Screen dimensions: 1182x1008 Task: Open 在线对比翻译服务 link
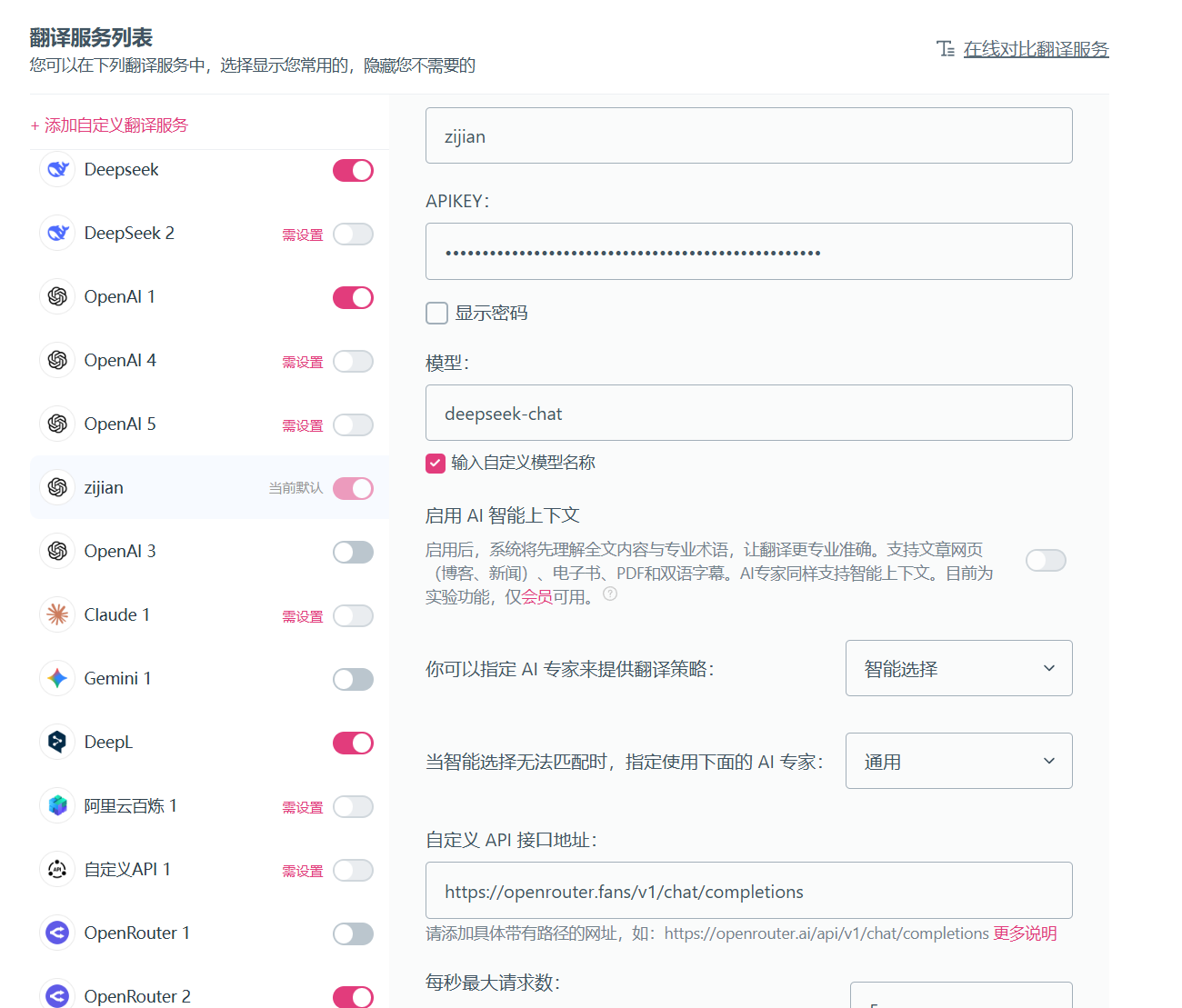(1036, 49)
